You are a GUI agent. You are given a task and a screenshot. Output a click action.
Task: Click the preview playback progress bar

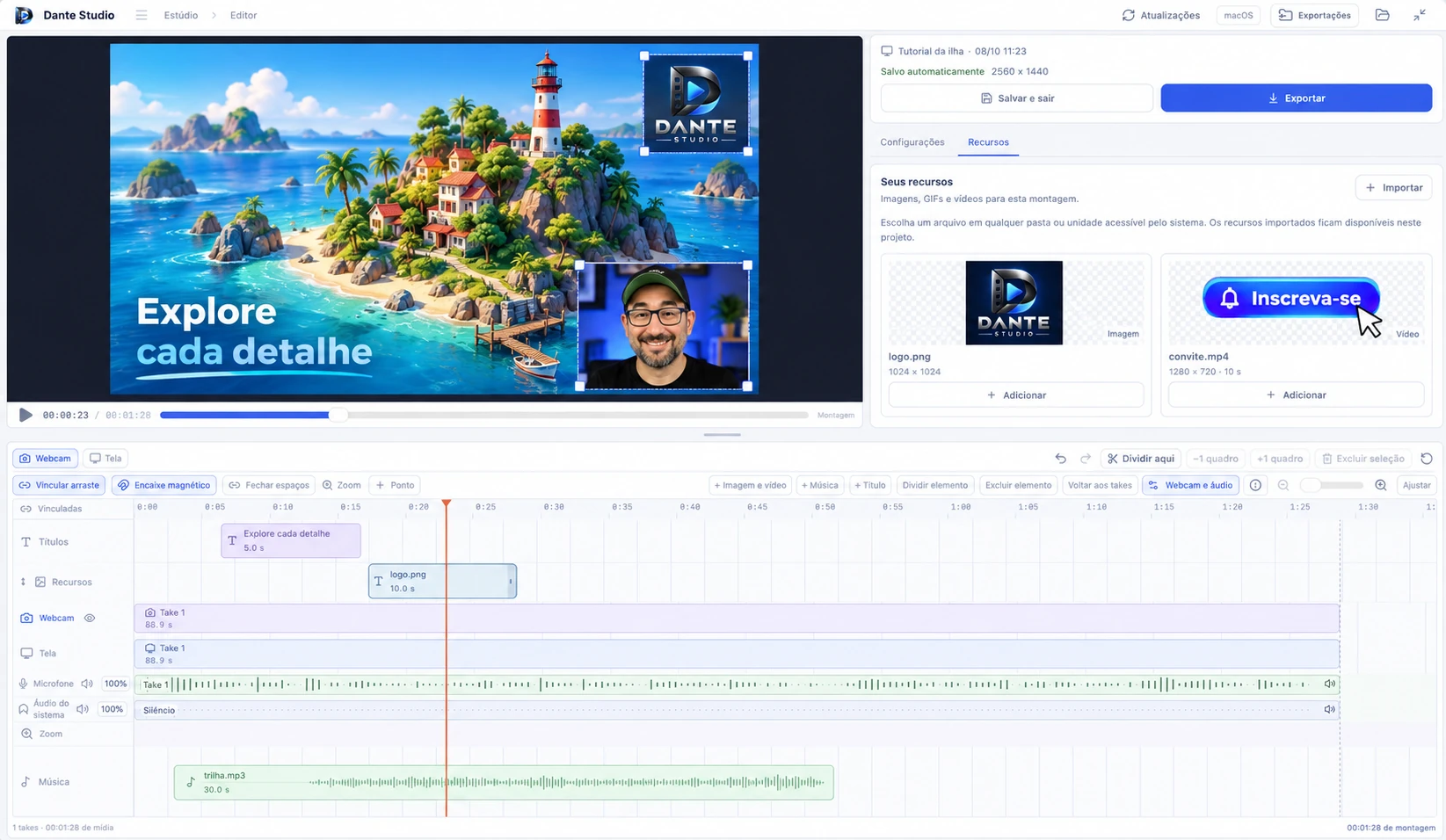[x=483, y=415]
